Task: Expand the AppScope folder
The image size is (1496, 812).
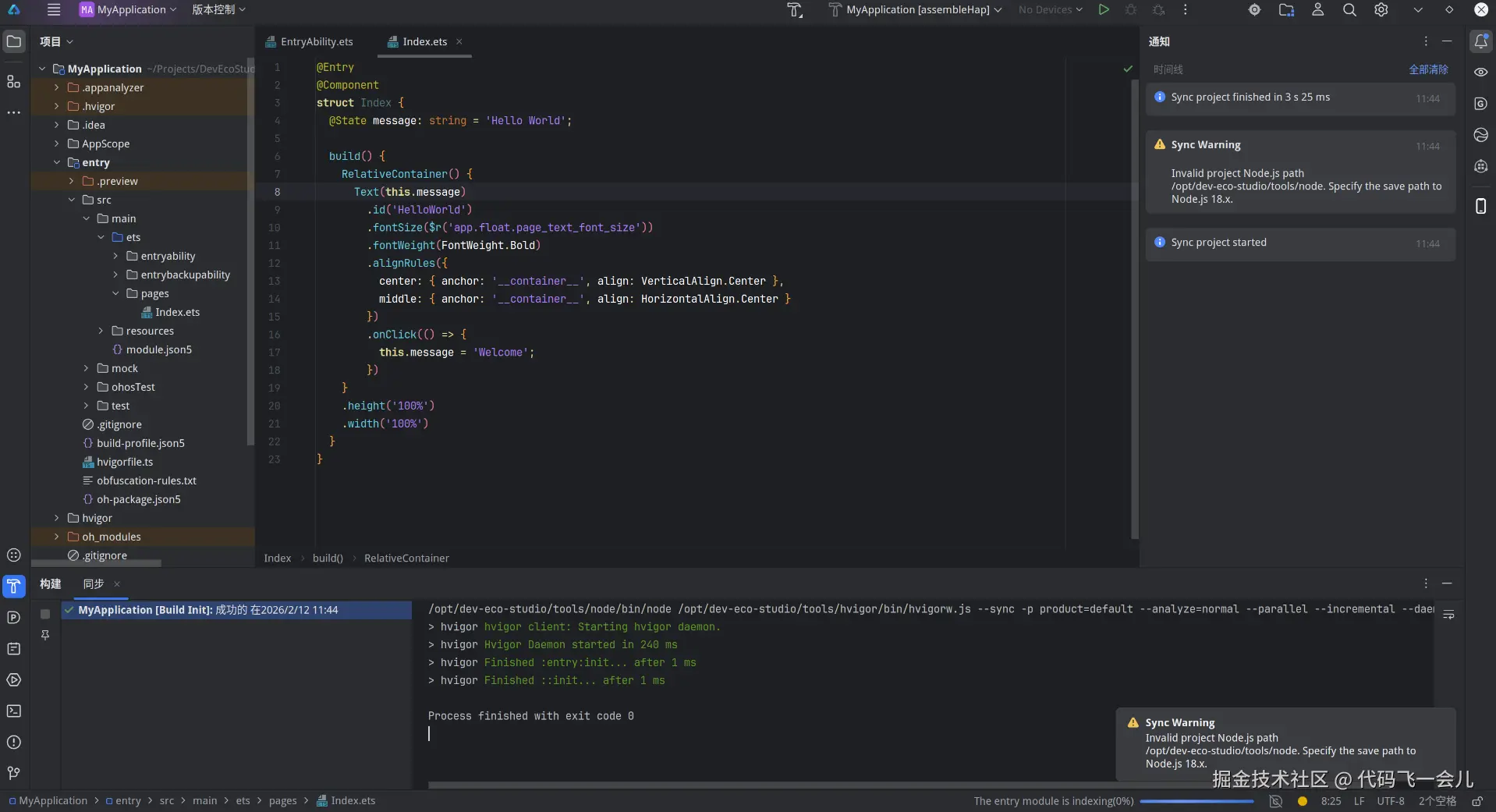Action: tap(57, 144)
